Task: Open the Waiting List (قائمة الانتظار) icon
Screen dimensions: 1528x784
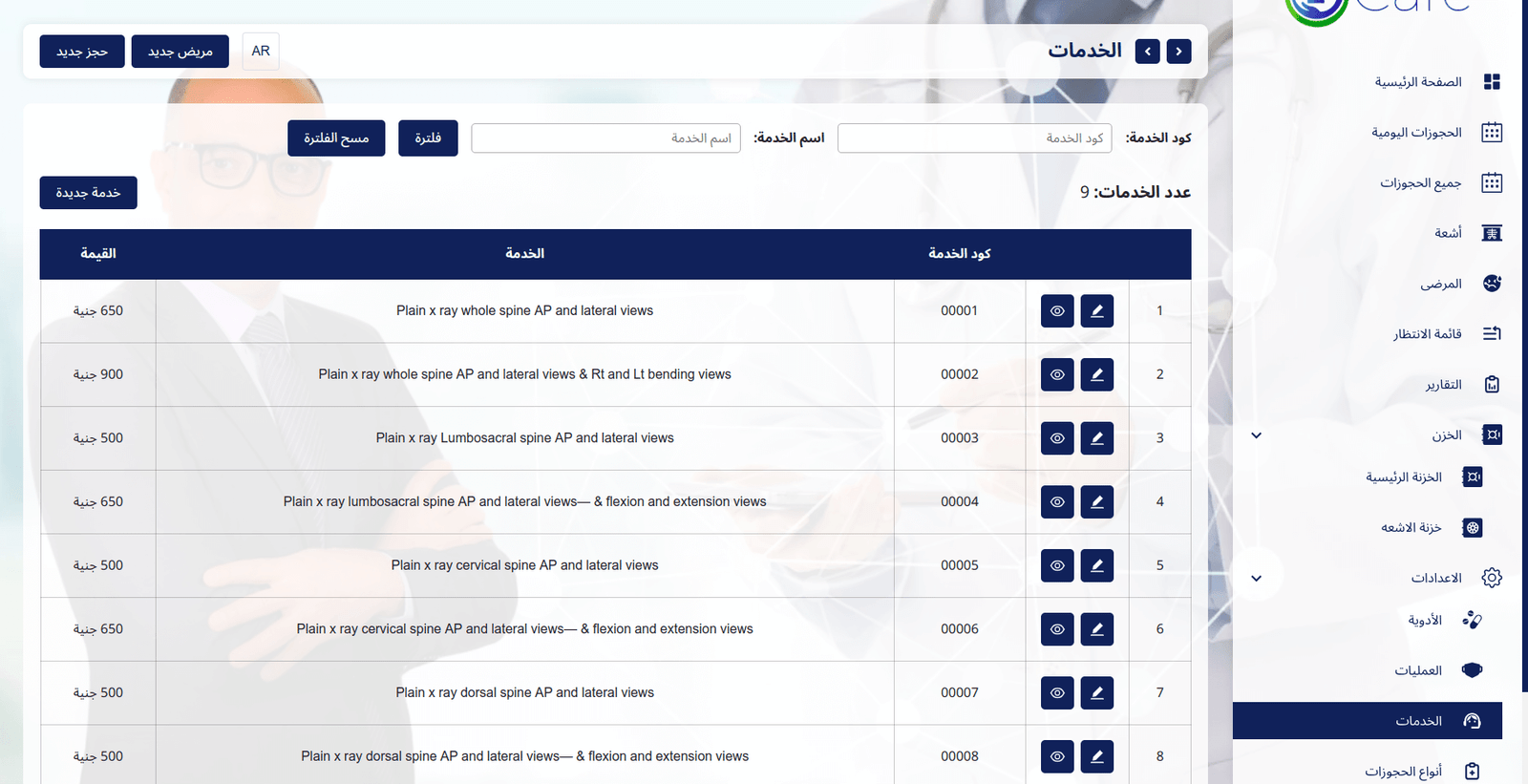Action: tap(1492, 333)
